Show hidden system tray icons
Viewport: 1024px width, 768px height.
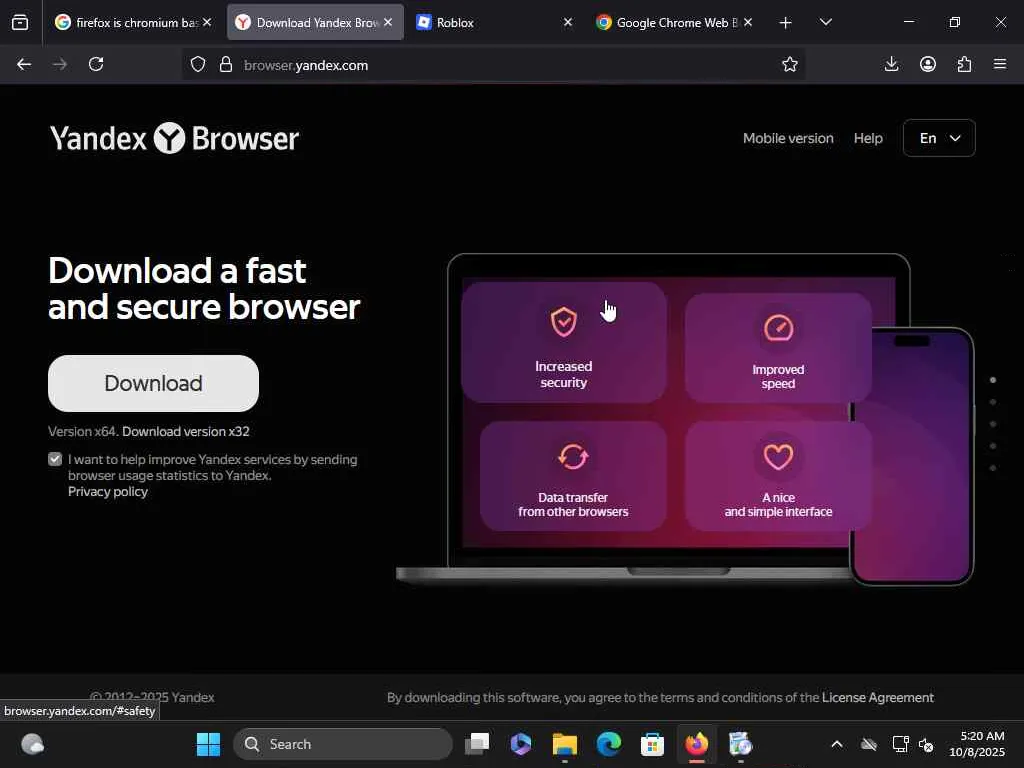(x=837, y=744)
